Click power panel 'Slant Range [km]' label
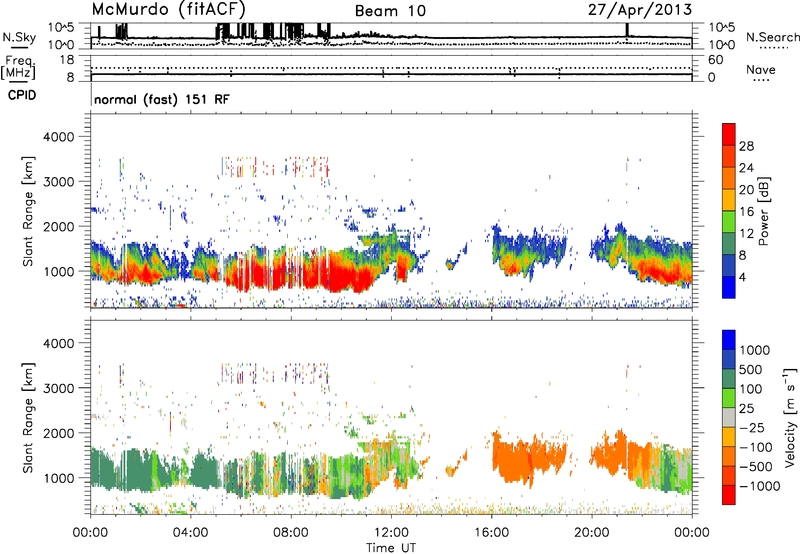800x554 pixels. click(28, 211)
